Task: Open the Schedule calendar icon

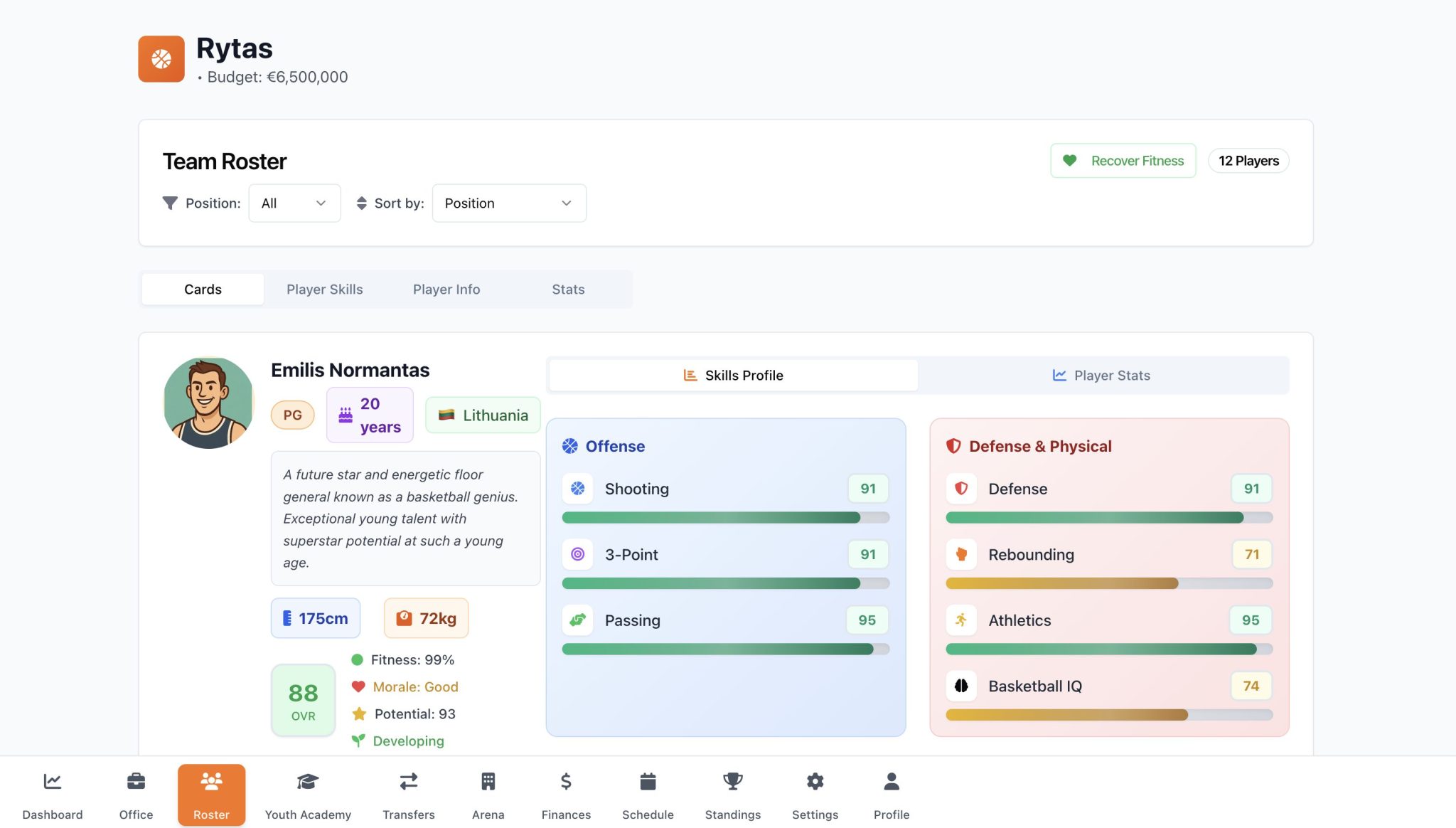Action: coord(648,782)
